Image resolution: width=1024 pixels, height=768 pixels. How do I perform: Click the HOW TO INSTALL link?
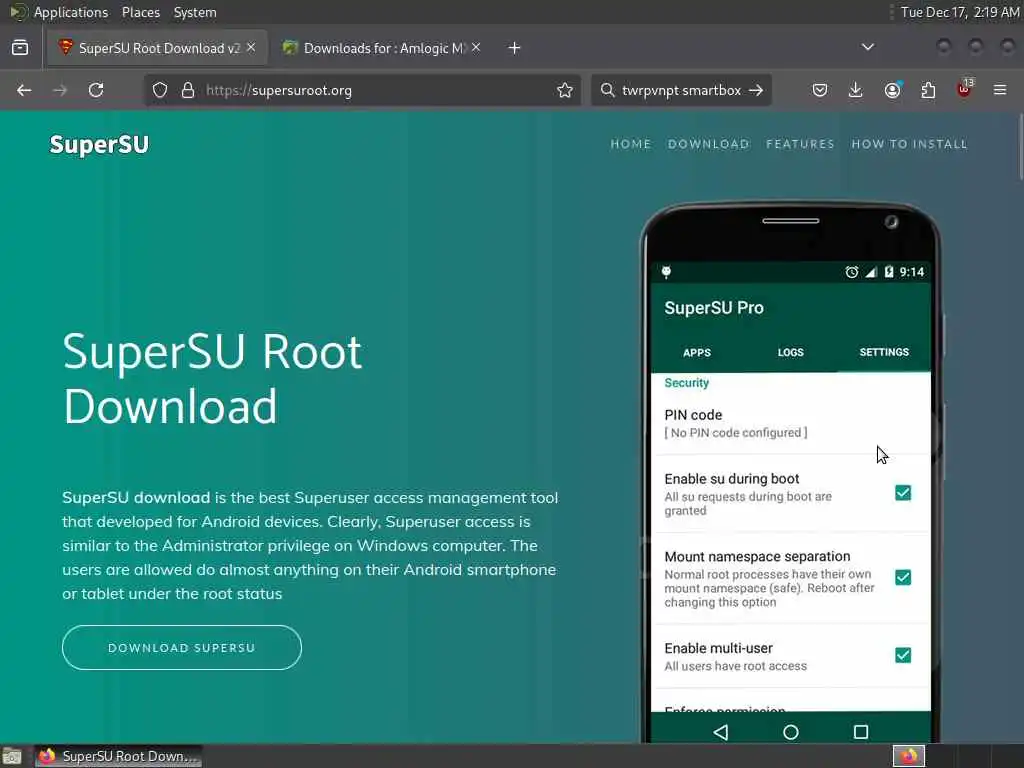(909, 144)
